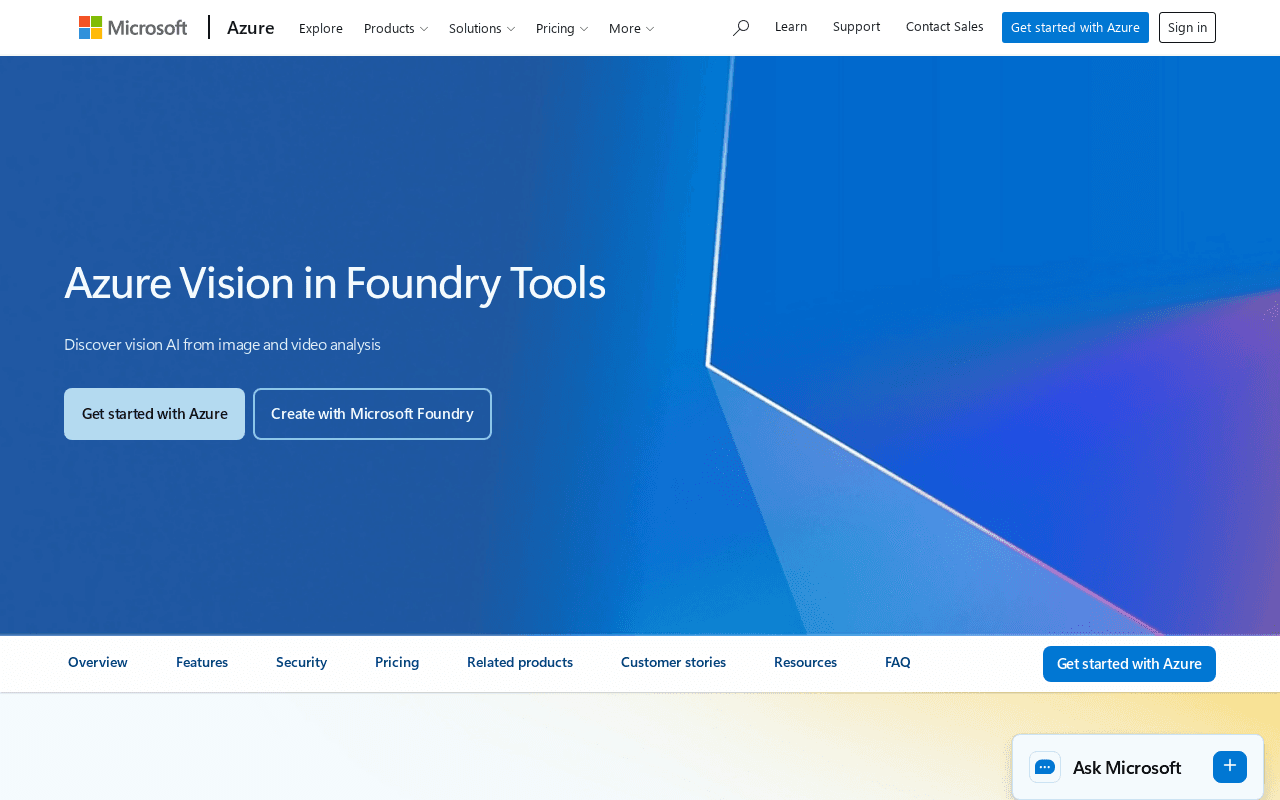Image resolution: width=1280 pixels, height=800 pixels.
Task: Jump to the Overview section tab
Action: tap(98, 662)
